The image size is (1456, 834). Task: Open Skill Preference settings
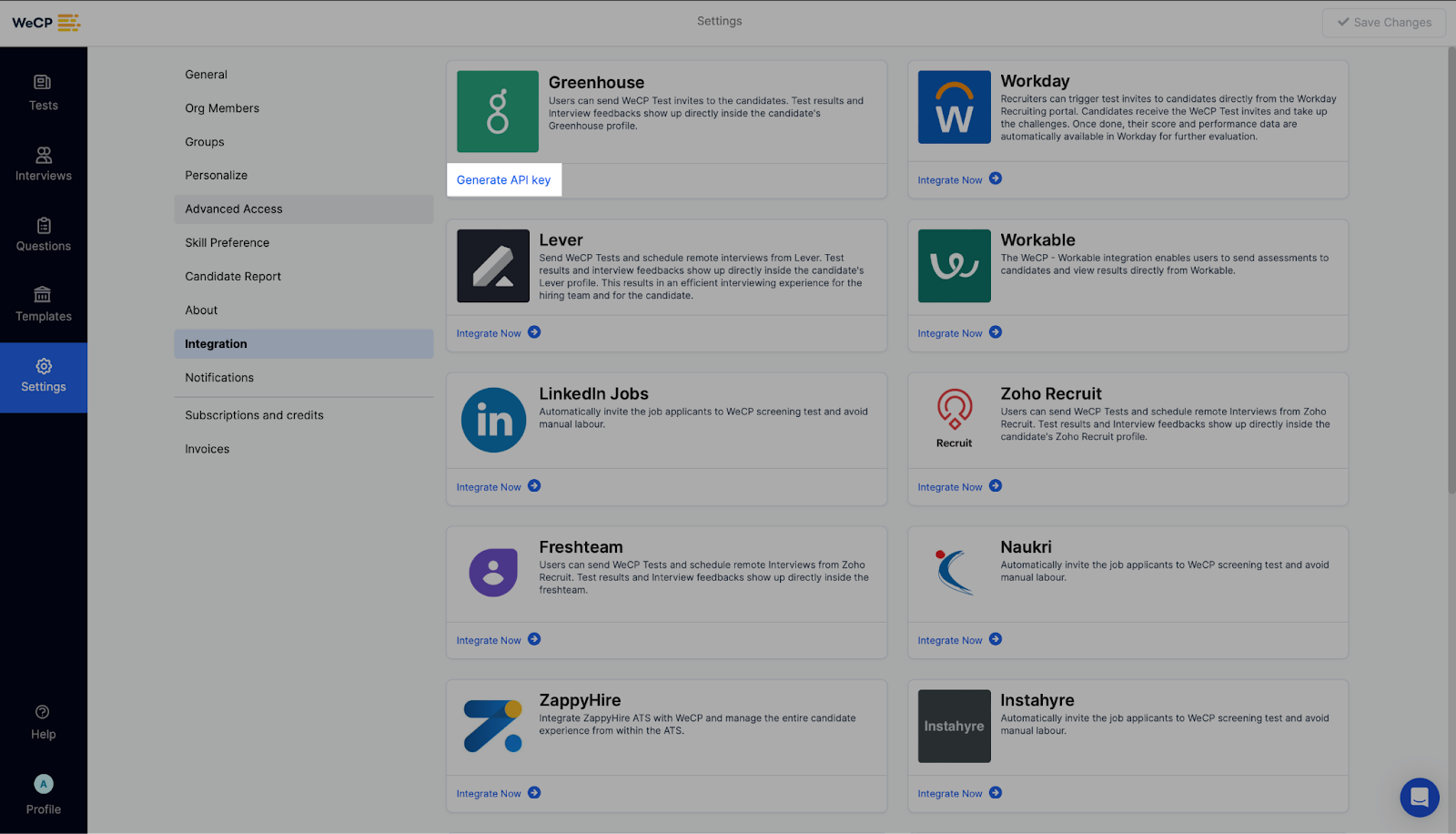[x=304, y=243]
